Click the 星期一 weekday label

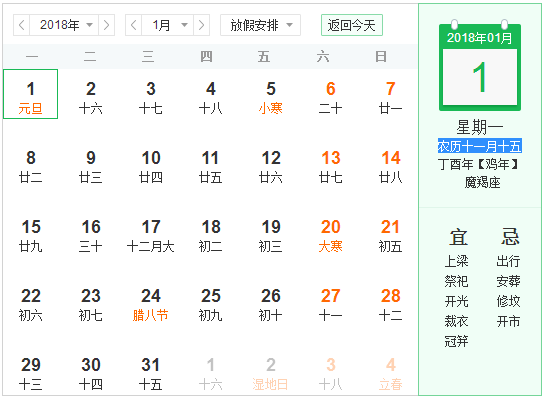pyautogui.click(x=479, y=127)
